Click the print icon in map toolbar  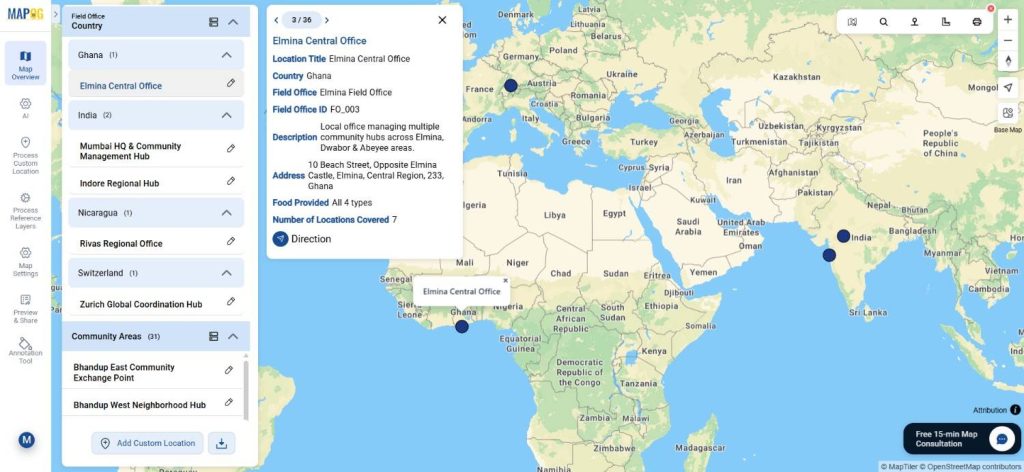tap(977, 22)
